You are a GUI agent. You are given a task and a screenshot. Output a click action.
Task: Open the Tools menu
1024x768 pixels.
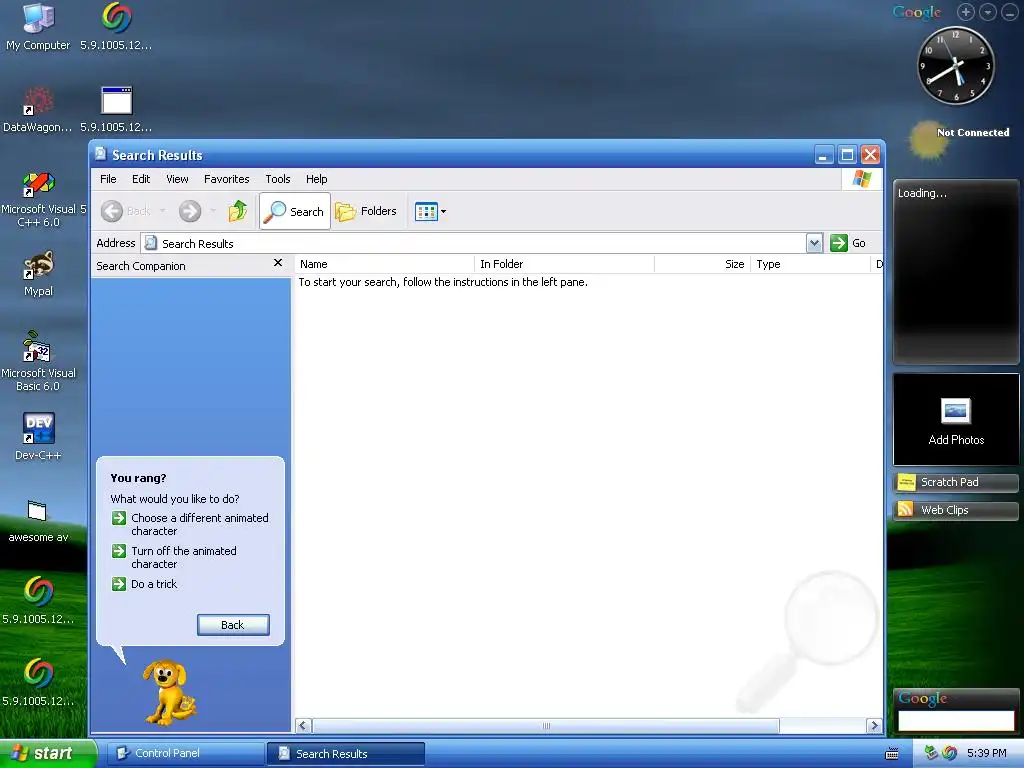[278, 179]
